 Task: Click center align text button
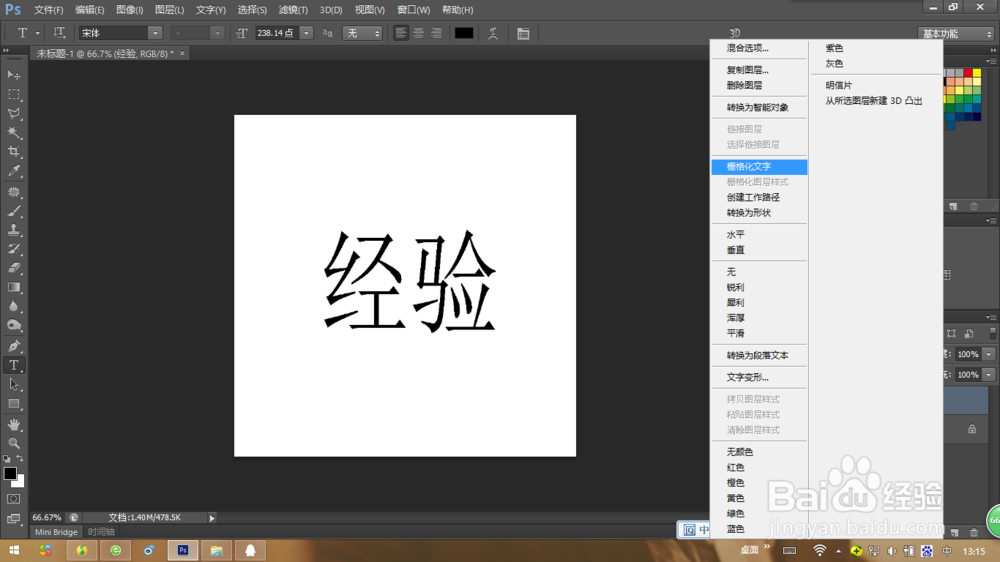[x=418, y=33]
